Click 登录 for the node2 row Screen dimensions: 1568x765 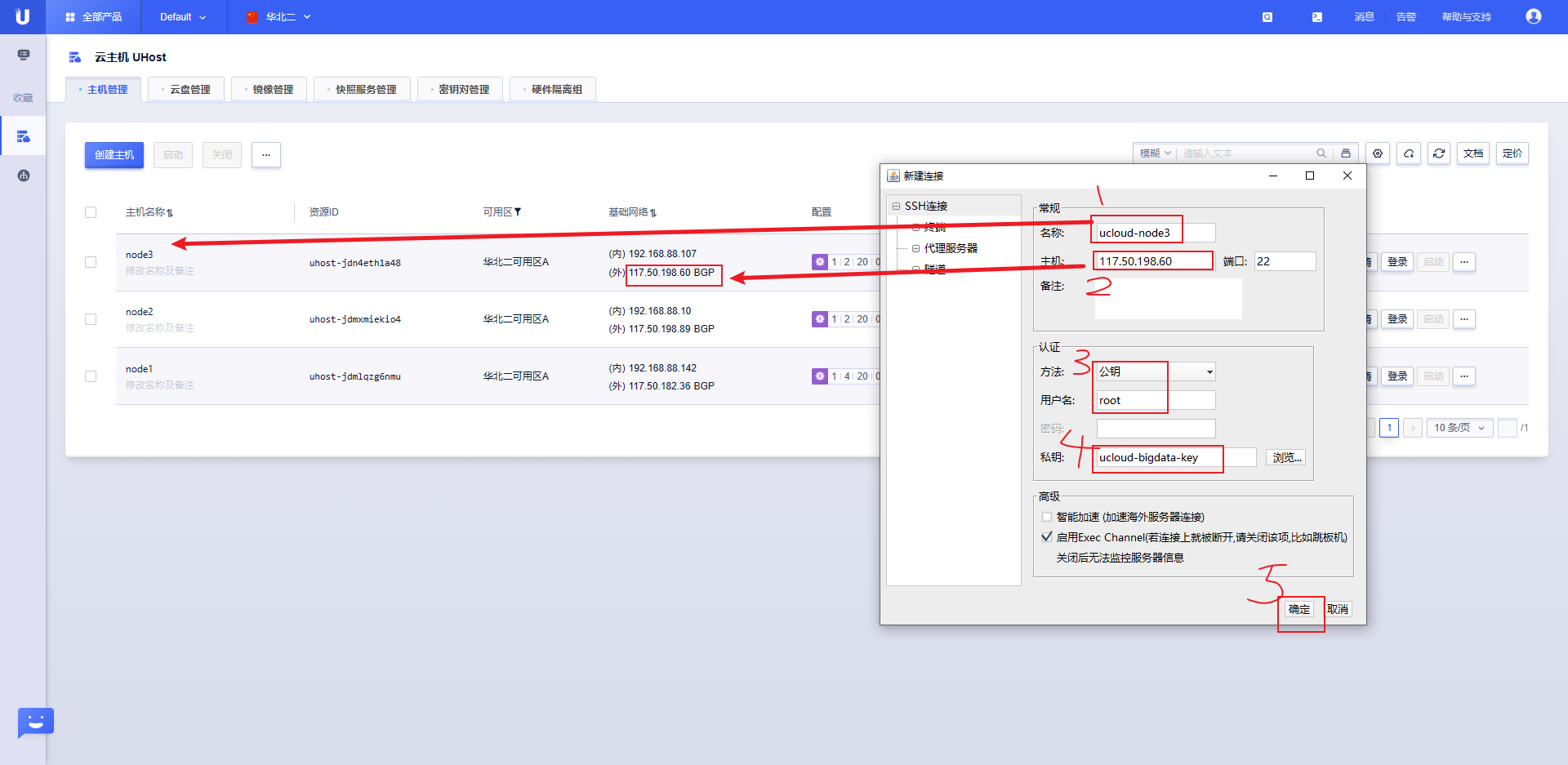coord(1397,319)
